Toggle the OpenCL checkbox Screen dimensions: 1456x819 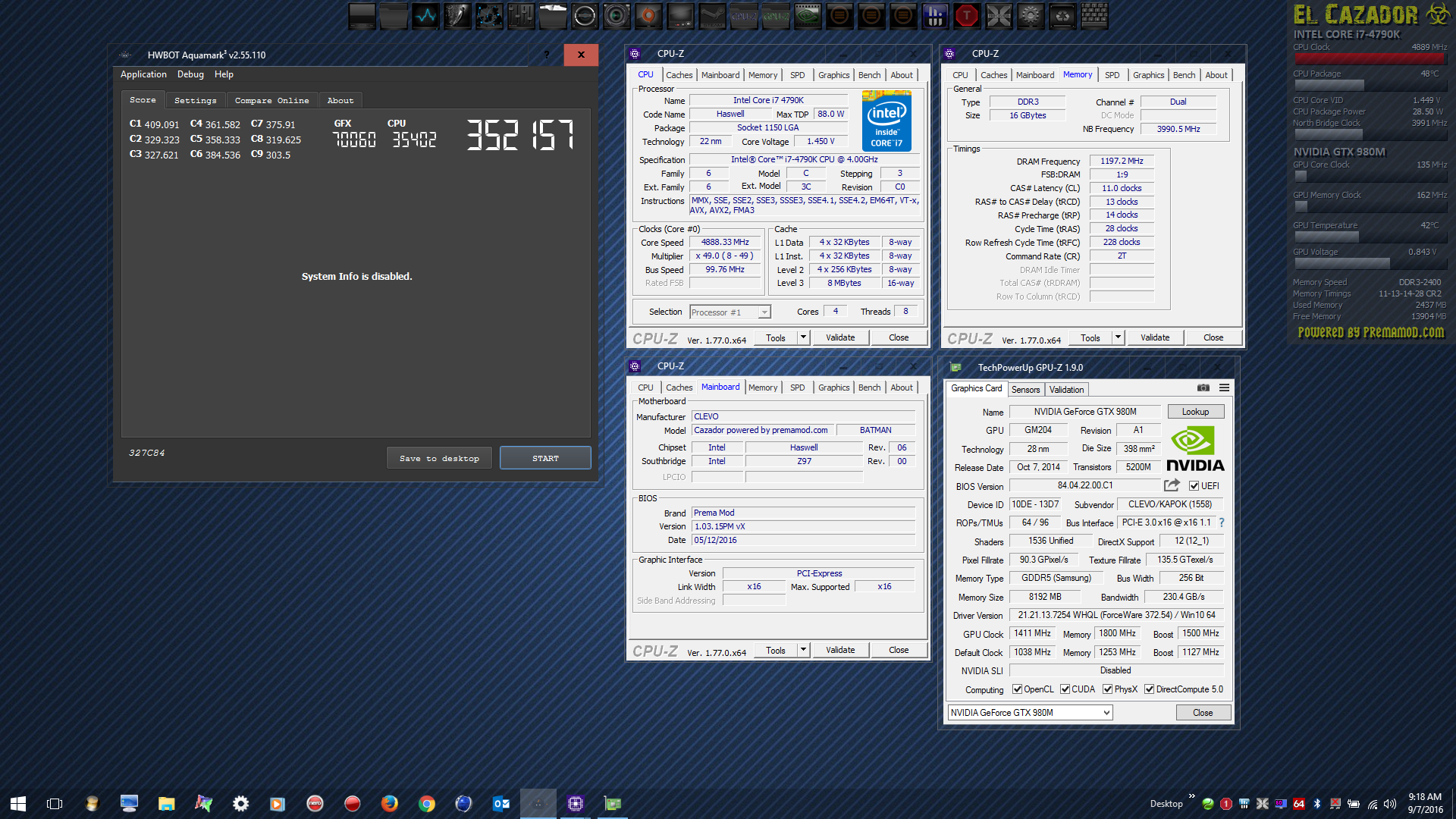[1017, 689]
